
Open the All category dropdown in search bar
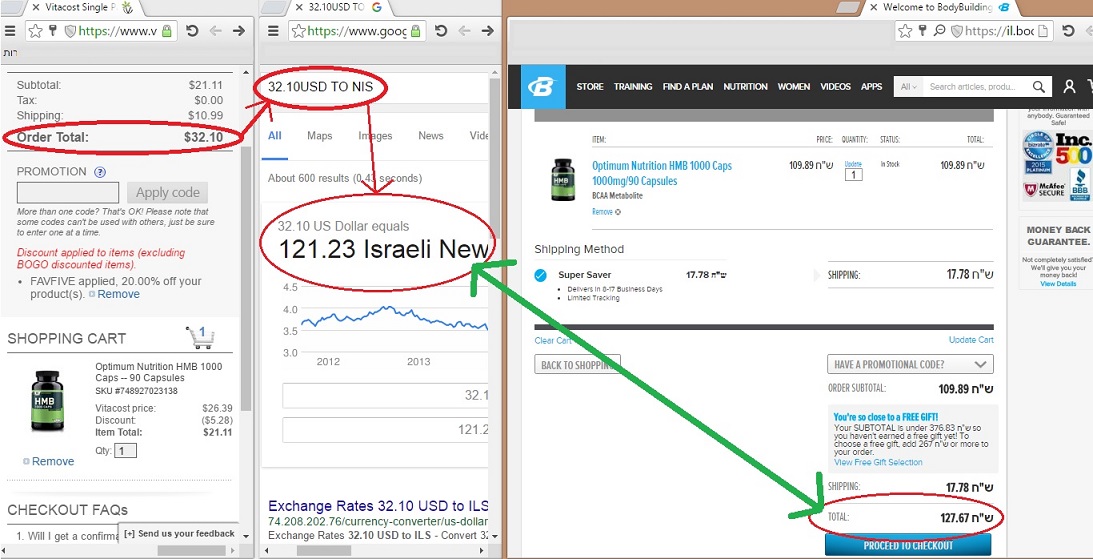pos(908,87)
